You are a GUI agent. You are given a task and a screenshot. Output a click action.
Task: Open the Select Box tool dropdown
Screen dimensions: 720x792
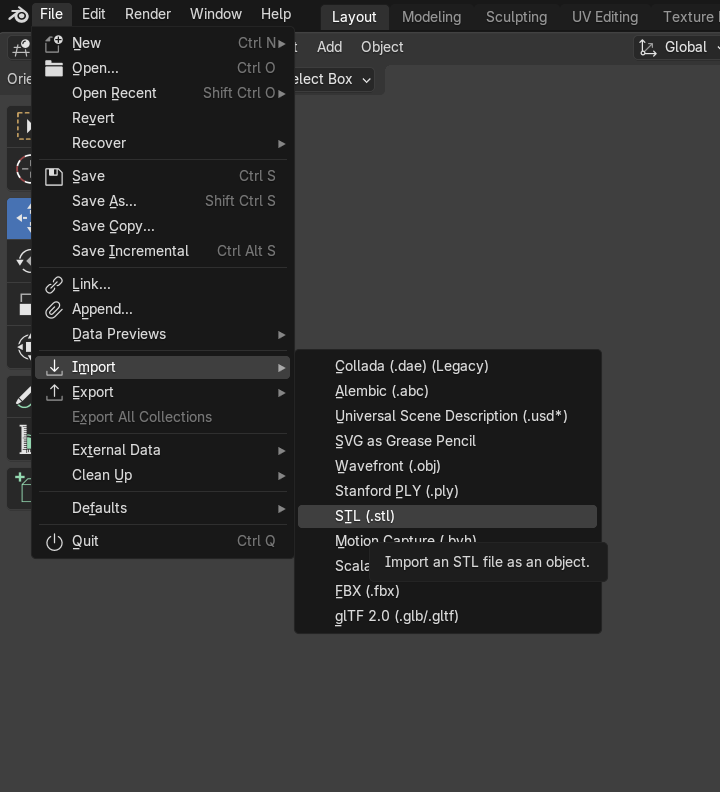pos(333,79)
